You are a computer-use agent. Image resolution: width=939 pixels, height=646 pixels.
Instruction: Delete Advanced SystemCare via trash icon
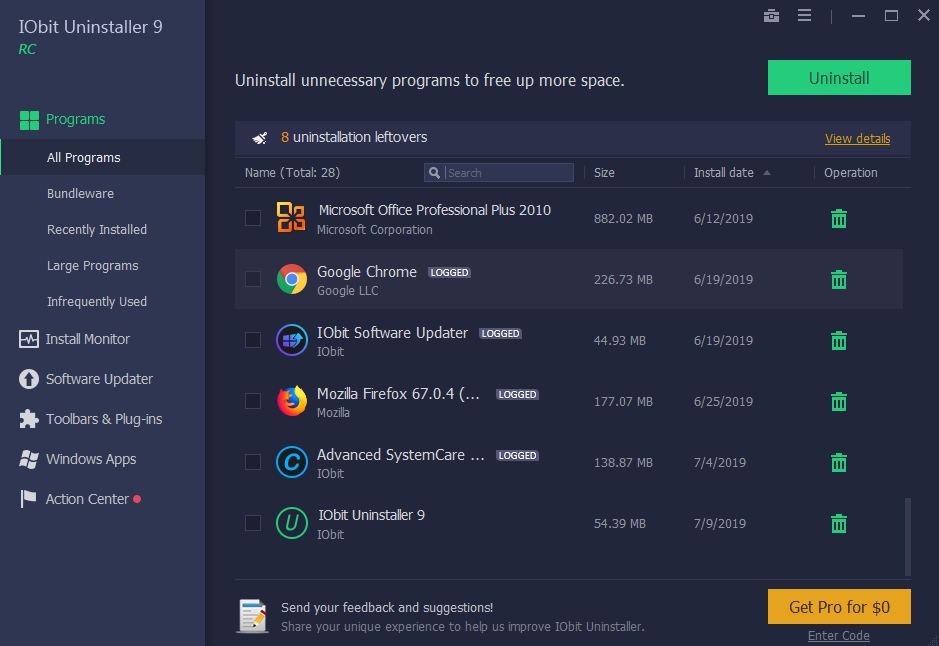839,463
